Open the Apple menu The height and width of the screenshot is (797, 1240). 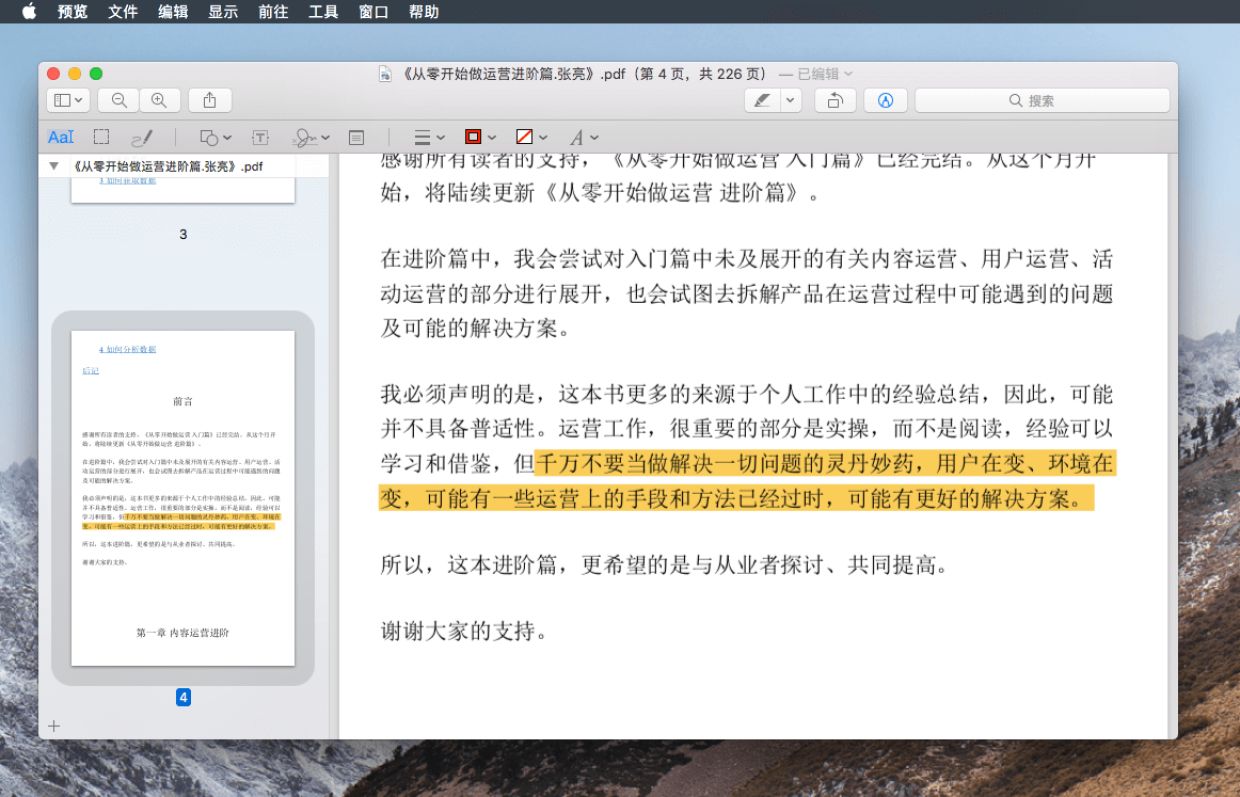click(x=28, y=12)
